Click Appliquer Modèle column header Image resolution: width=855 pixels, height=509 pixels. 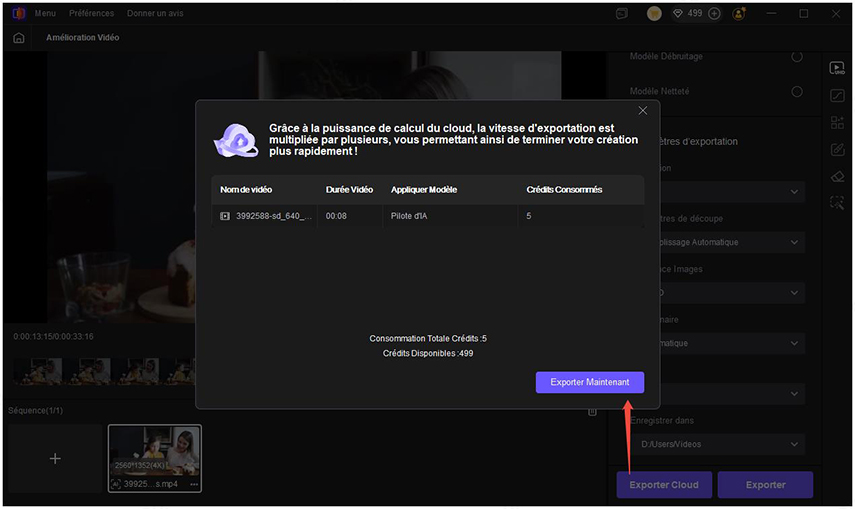(x=424, y=190)
